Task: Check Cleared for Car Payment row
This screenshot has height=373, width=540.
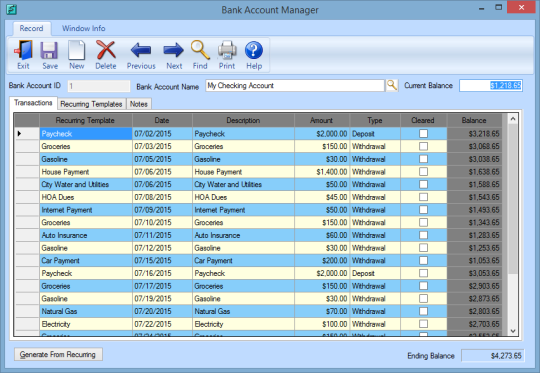Action: click(x=423, y=261)
